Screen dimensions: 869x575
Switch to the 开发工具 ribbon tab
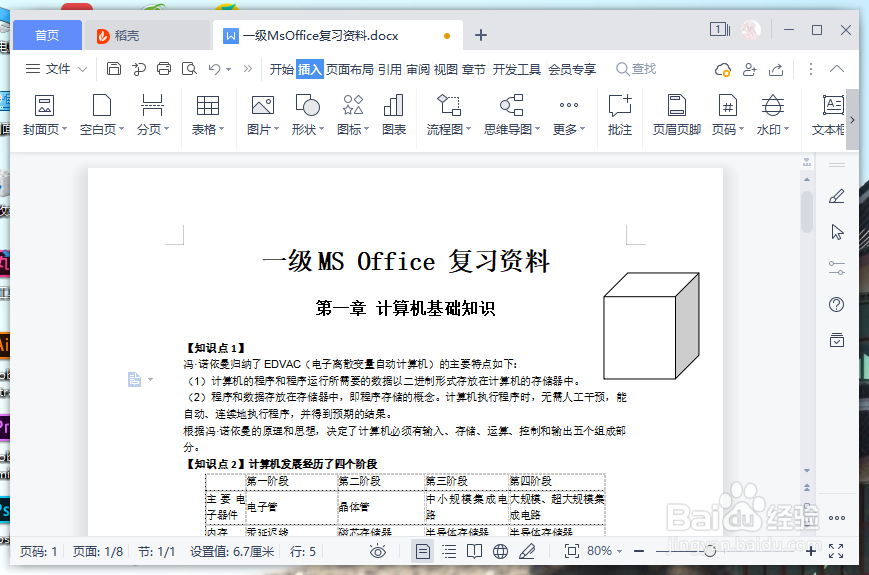[517, 69]
